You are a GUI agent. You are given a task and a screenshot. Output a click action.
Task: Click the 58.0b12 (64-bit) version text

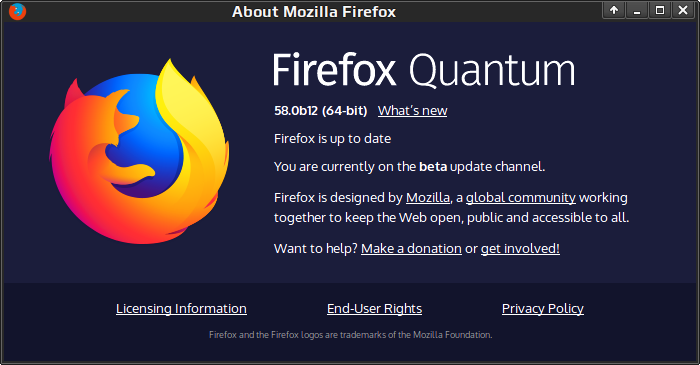321,111
